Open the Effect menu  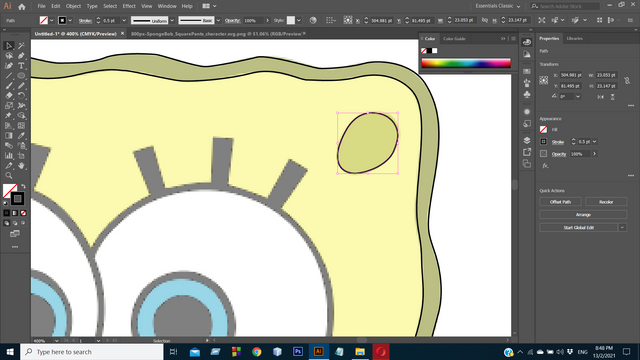coord(129,6)
